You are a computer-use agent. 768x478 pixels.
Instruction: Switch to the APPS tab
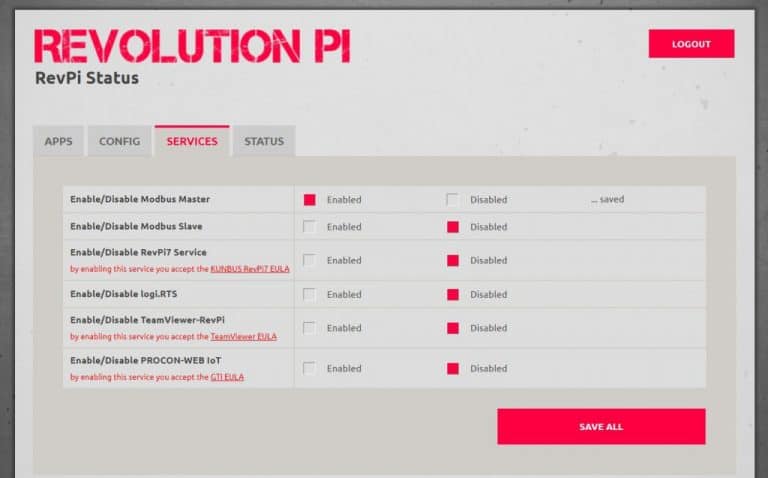click(59, 142)
